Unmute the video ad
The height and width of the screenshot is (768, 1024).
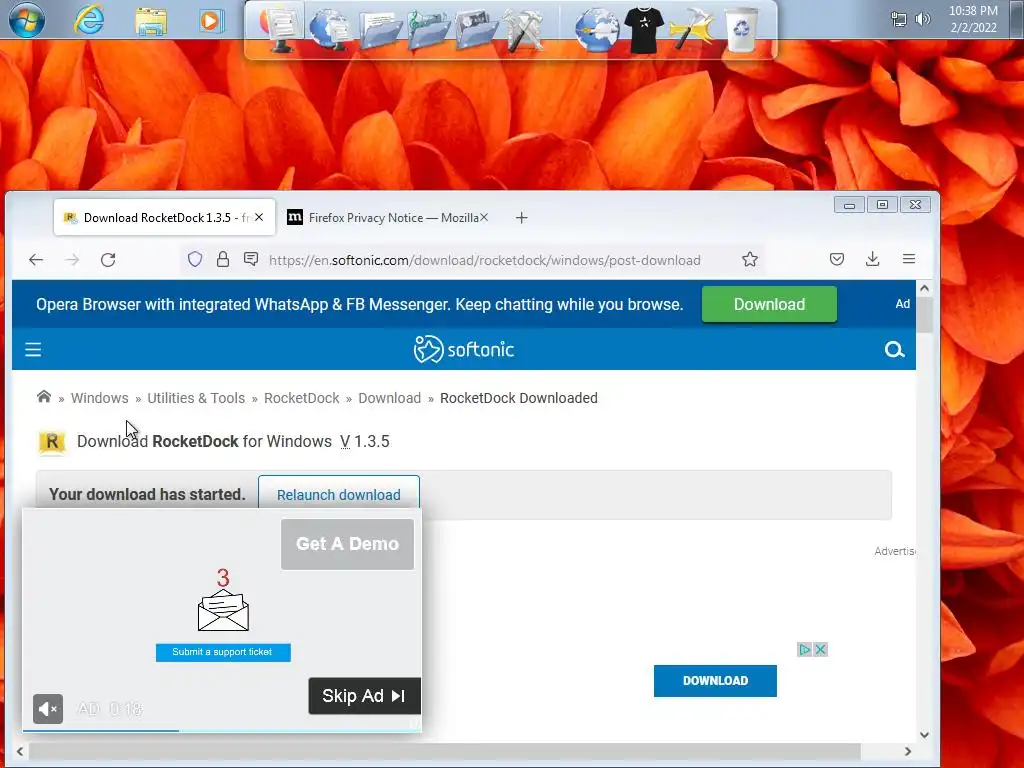[x=48, y=709]
